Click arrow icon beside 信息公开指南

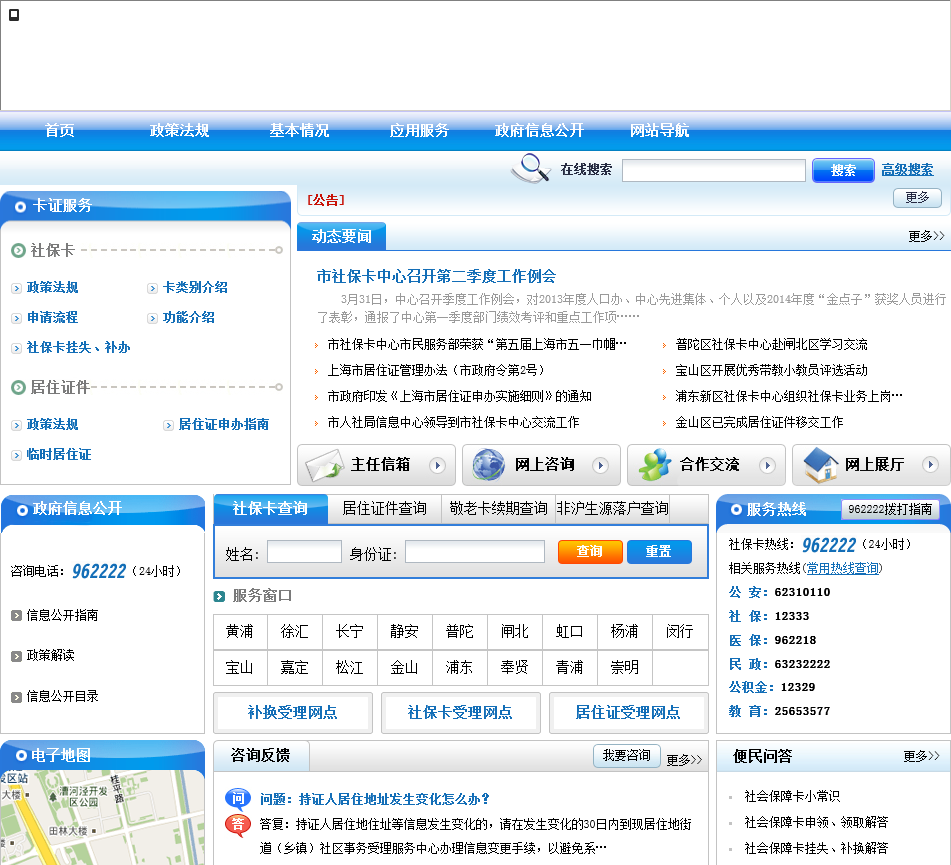point(16,615)
